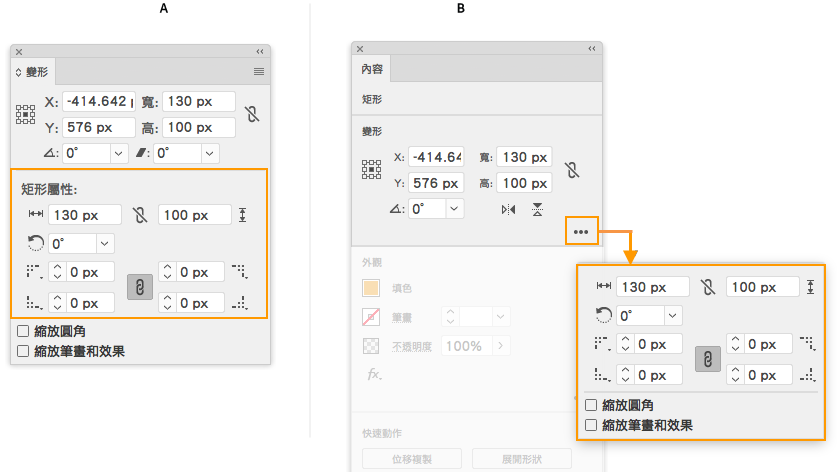Click the reference point locator in 變形 panel A
The width and height of the screenshot is (837, 476).
click(x=26, y=114)
